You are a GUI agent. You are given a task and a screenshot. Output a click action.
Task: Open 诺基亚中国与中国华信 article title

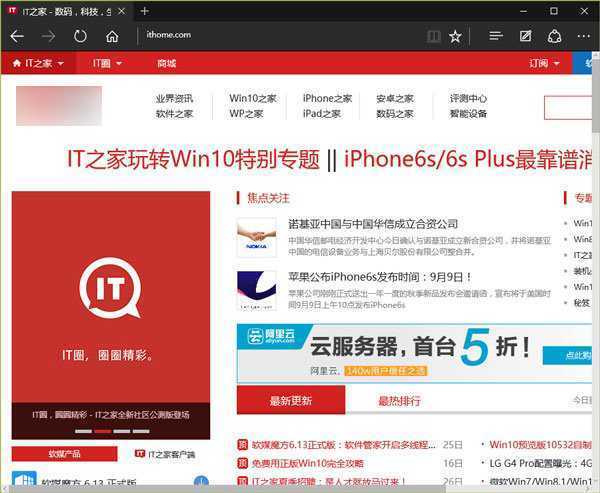point(373,224)
